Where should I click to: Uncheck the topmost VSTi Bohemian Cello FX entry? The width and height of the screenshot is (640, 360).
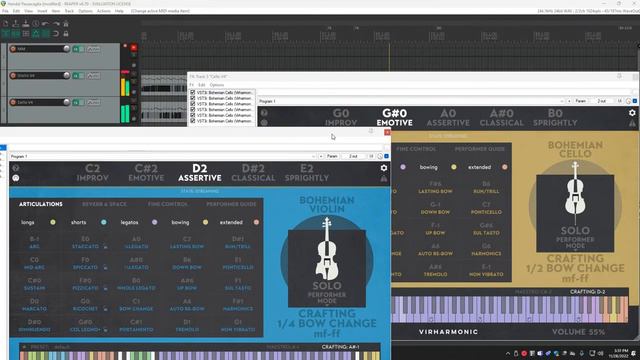click(x=193, y=93)
